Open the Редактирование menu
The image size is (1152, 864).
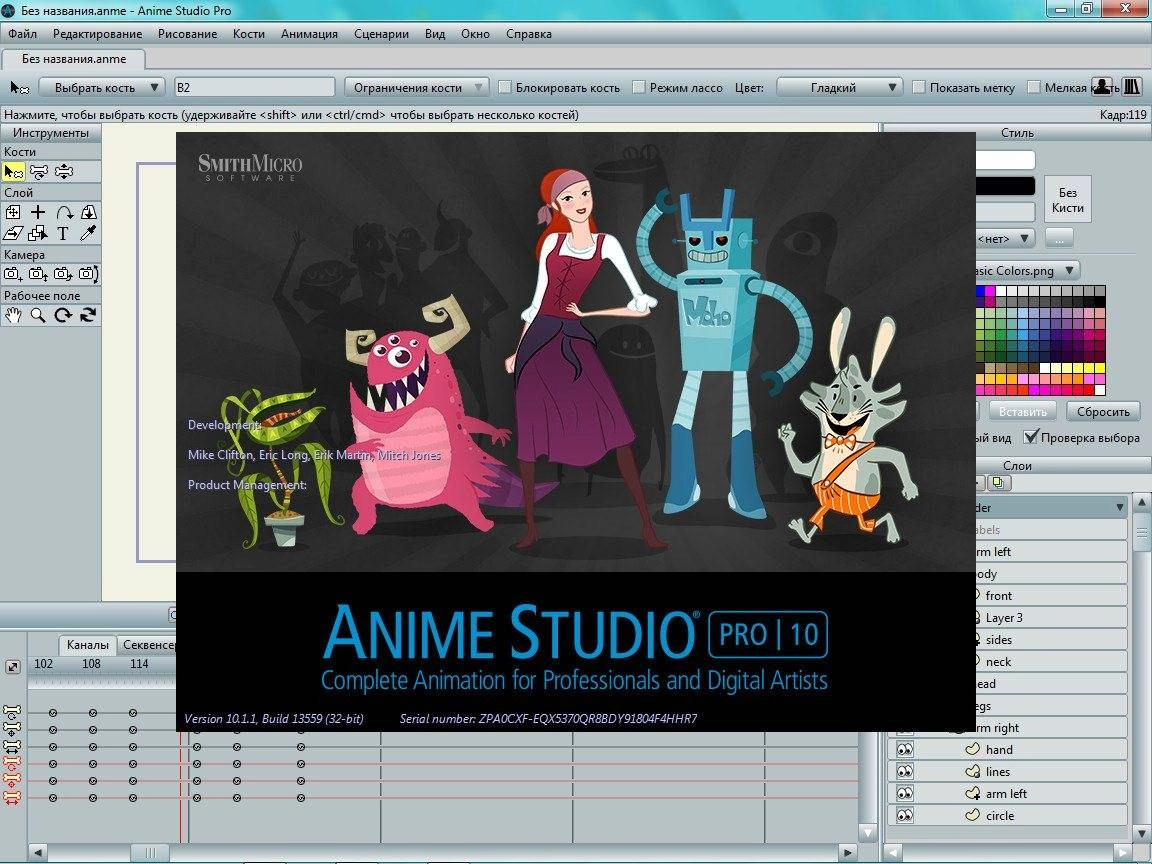97,34
